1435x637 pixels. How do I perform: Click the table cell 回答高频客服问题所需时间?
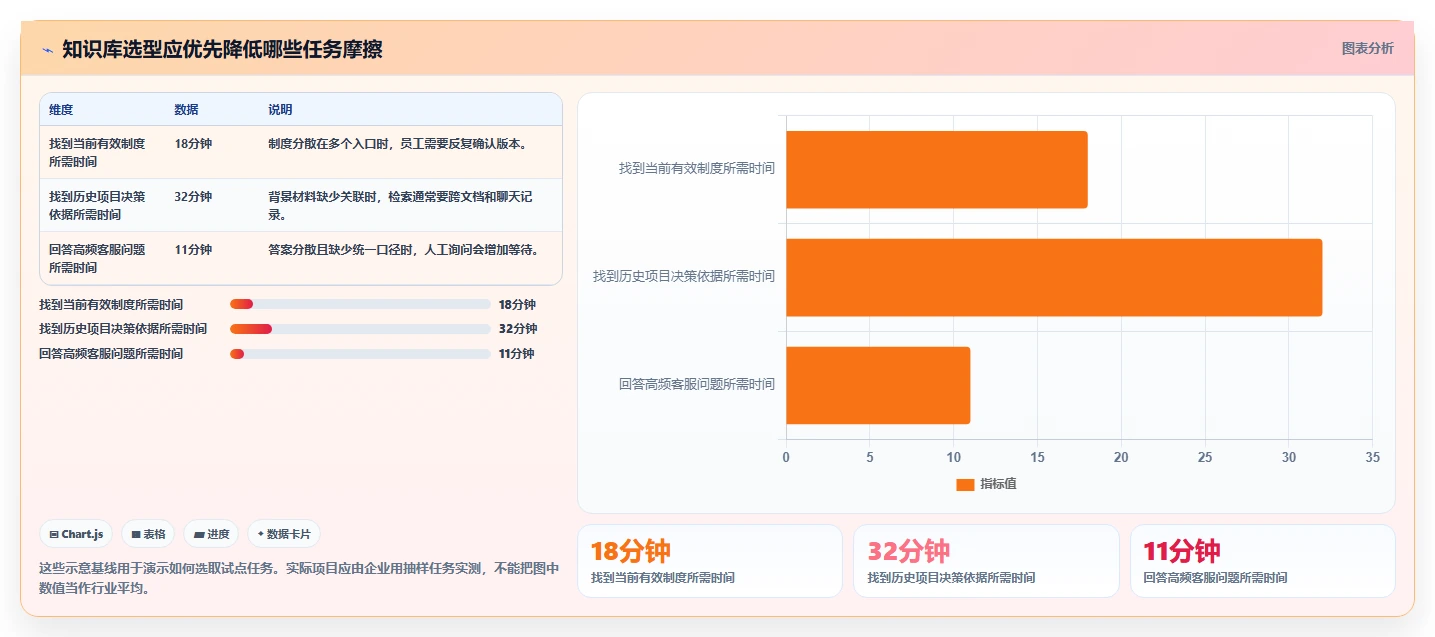pos(97,258)
